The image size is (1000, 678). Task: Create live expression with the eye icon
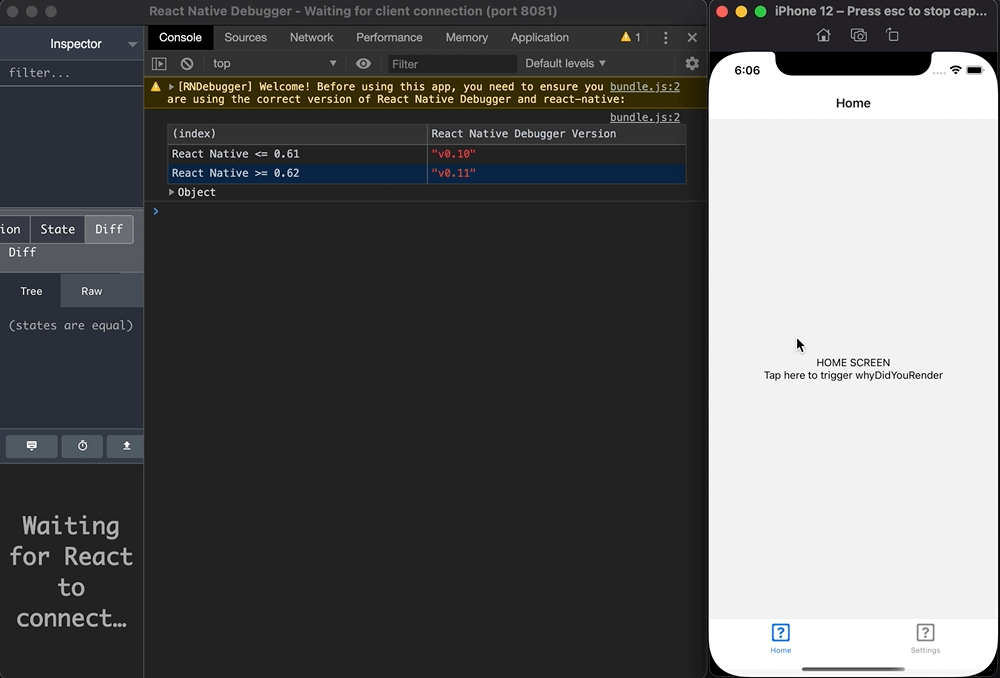pos(364,64)
